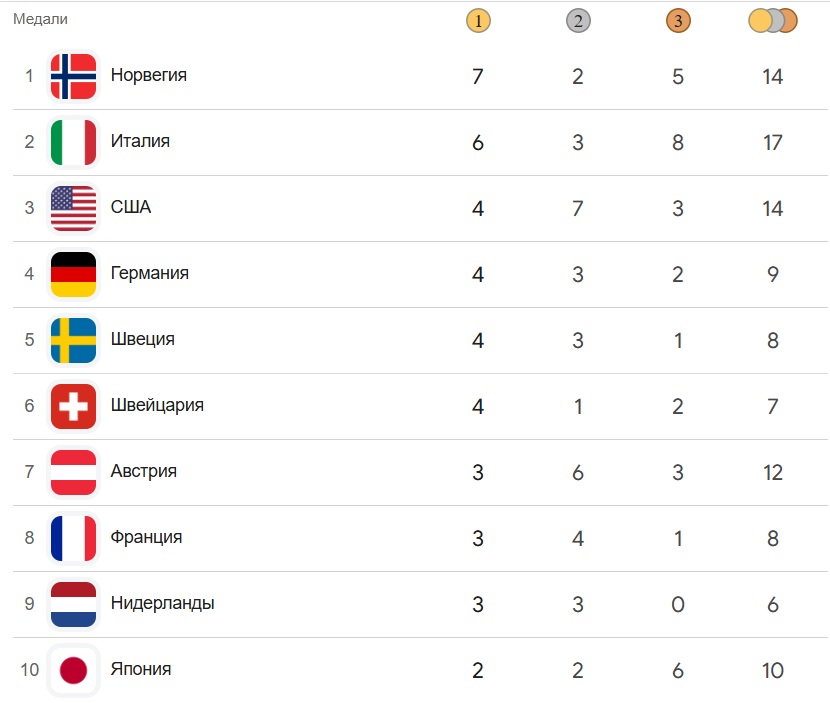Click the bronze medal column icon
The width and height of the screenshot is (830, 703).
(x=678, y=20)
